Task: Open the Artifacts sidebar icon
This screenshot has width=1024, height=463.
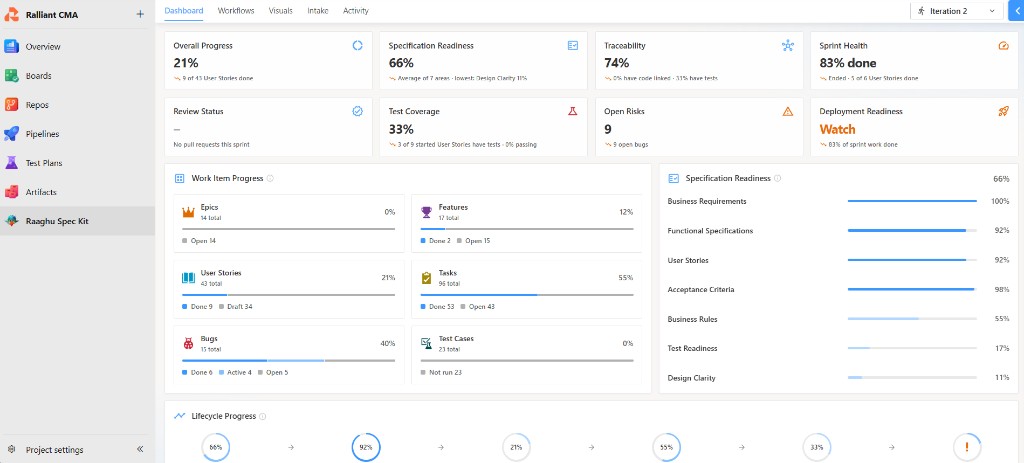Action: (11, 192)
